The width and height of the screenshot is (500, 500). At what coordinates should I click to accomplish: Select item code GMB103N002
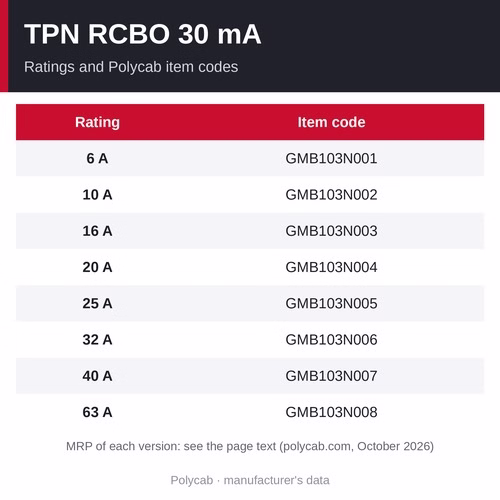[331, 195]
